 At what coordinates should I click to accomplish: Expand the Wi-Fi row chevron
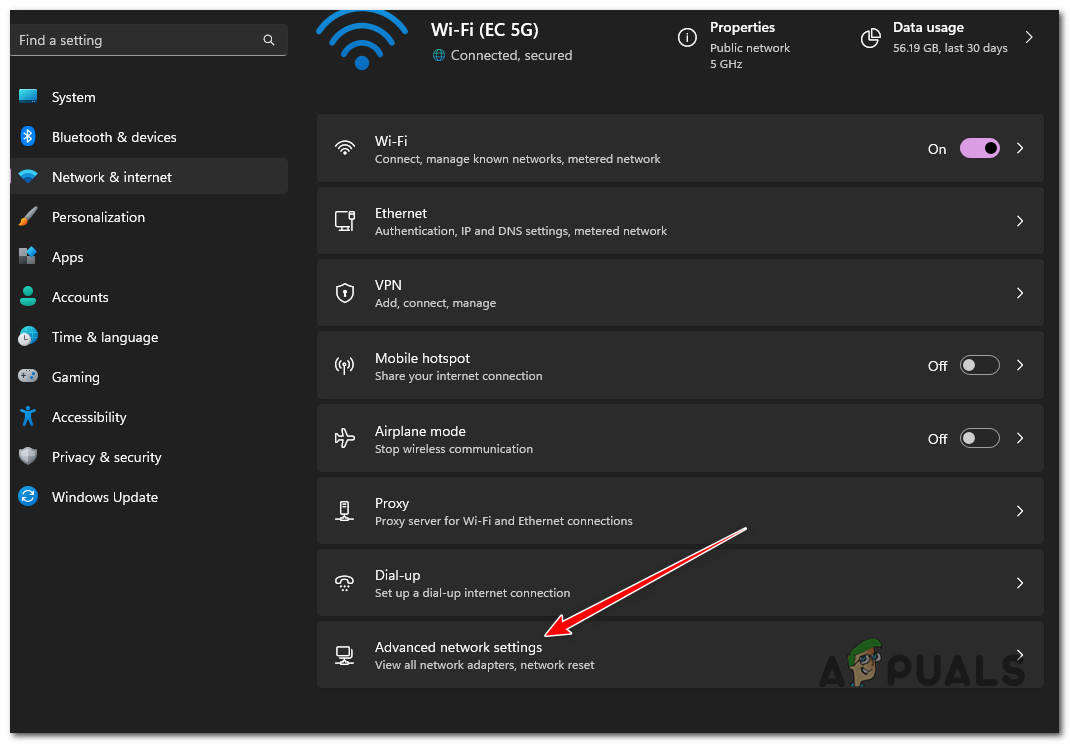(1020, 148)
